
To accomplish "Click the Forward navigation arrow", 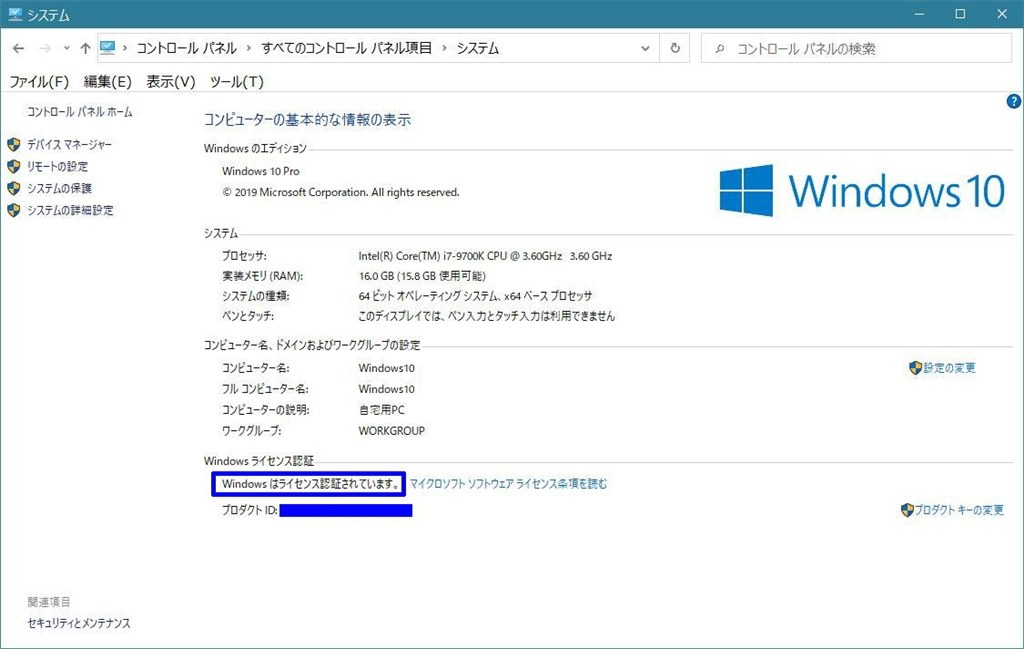I will (x=45, y=48).
